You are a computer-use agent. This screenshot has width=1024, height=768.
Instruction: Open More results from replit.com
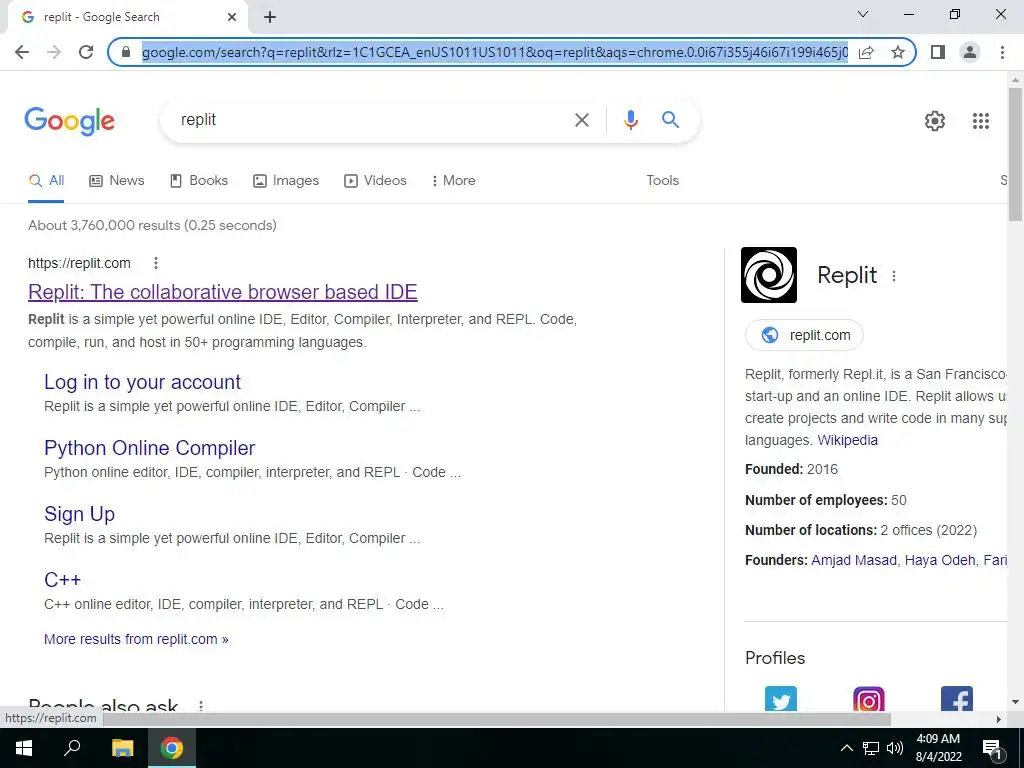coord(136,639)
